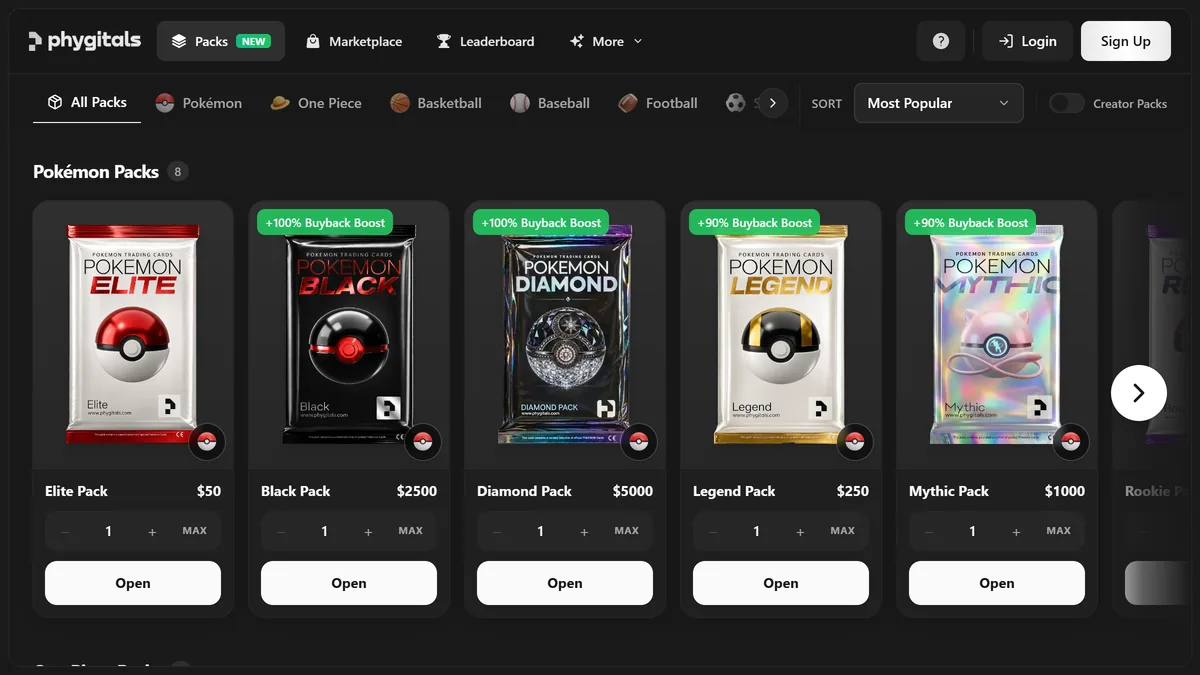Click the Diamond Pack $5000 price

[x=633, y=491]
